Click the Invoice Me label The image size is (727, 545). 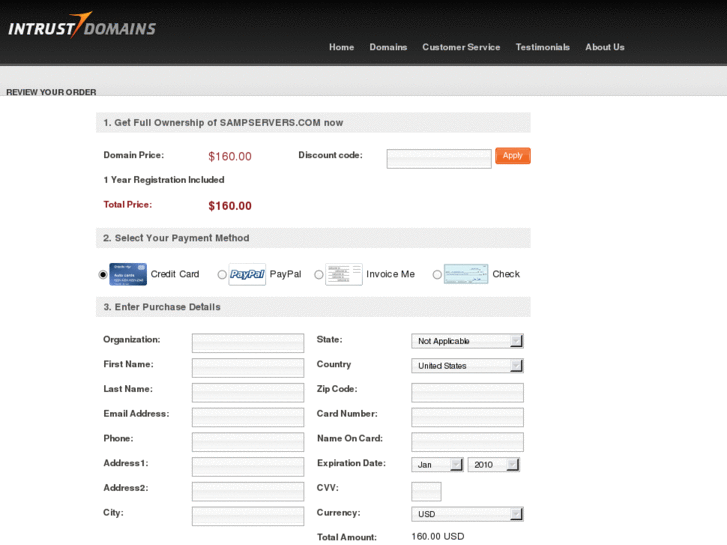pyautogui.click(x=390, y=274)
